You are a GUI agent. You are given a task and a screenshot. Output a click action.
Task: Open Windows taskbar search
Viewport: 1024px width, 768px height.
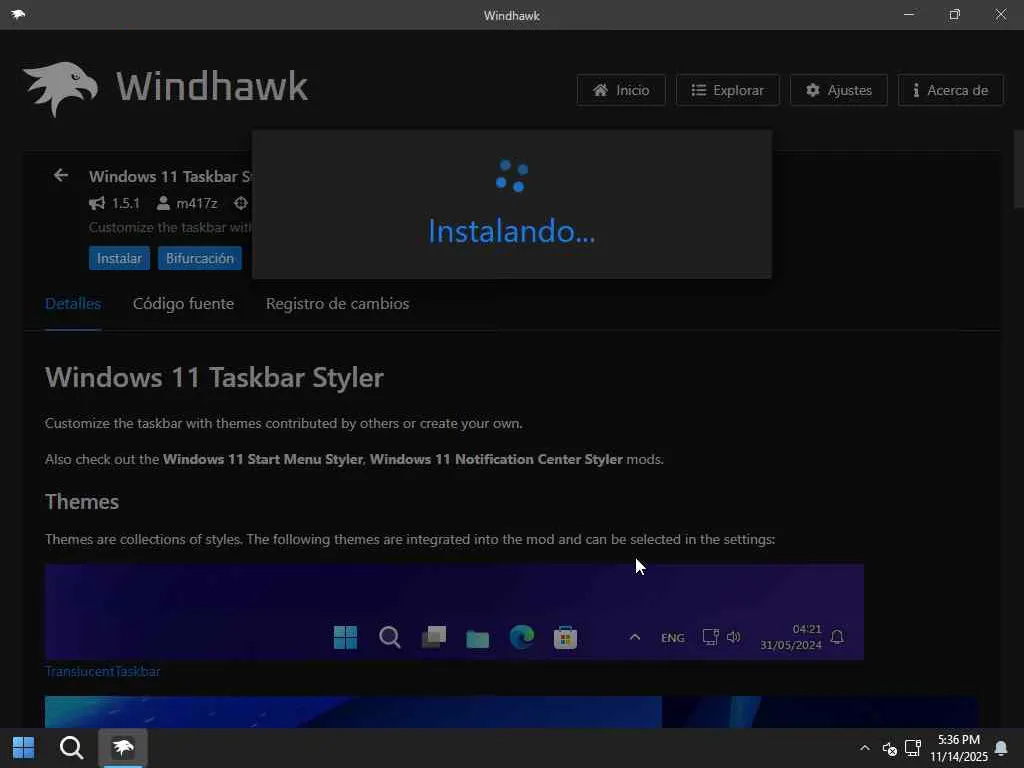click(x=71, y=748)
